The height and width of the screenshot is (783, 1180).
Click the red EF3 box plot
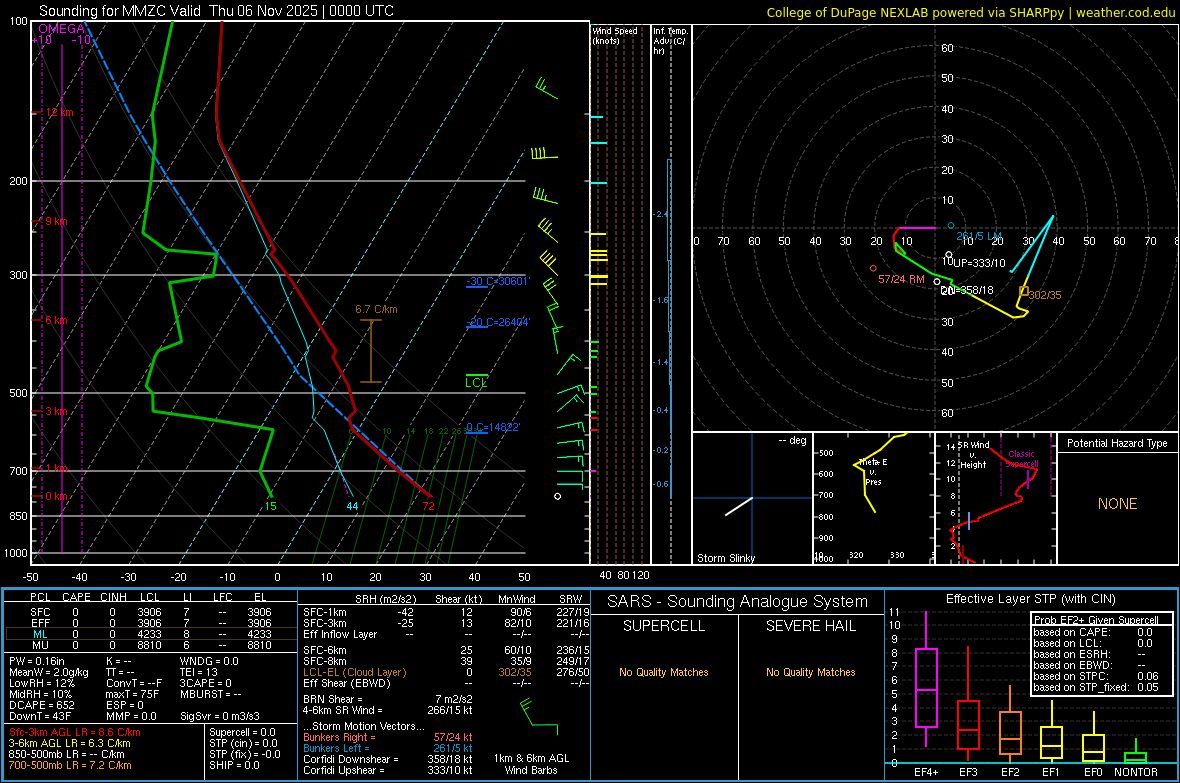(968, 725)
